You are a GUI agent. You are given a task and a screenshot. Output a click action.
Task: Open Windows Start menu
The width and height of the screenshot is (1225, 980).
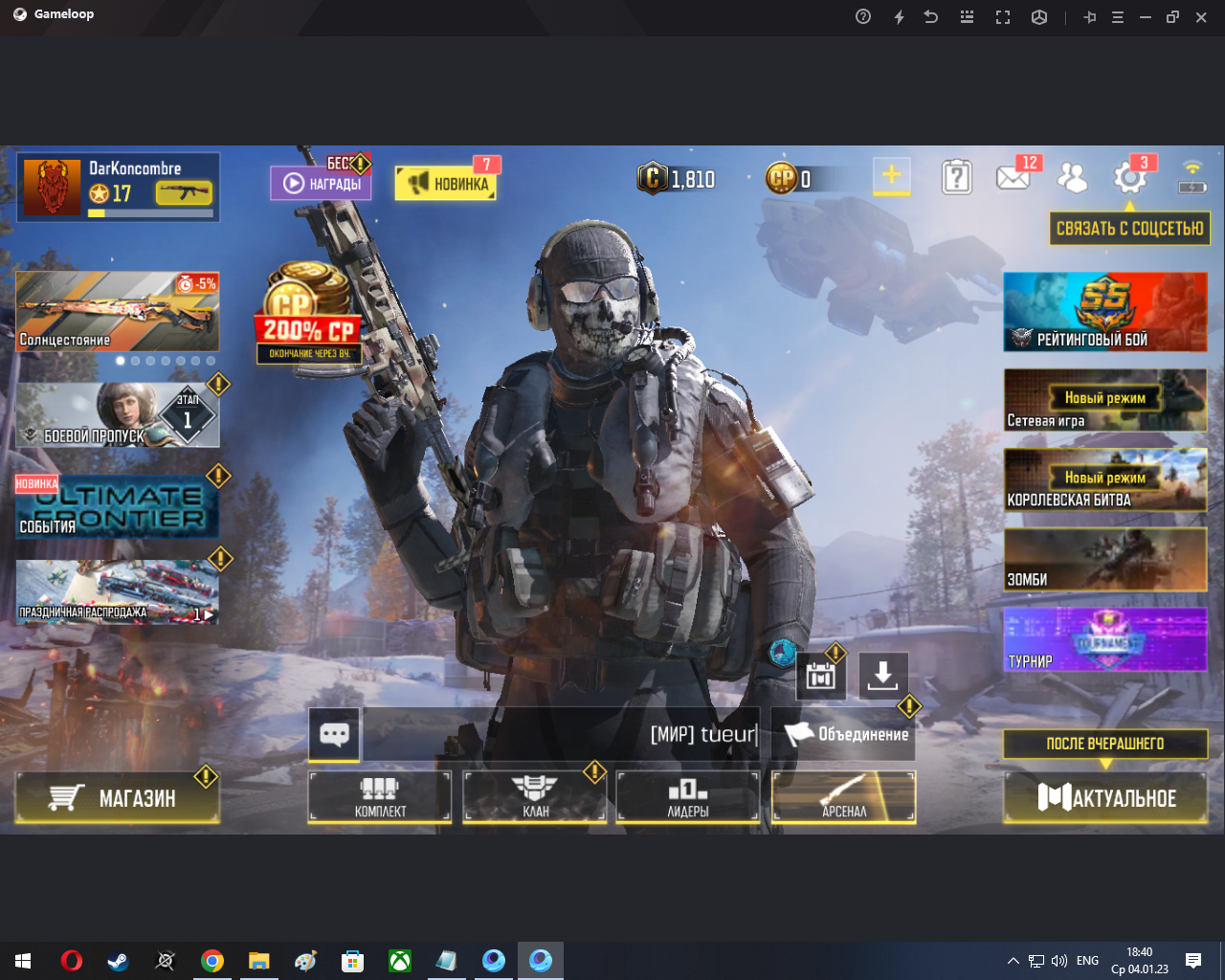coord(23,961)
